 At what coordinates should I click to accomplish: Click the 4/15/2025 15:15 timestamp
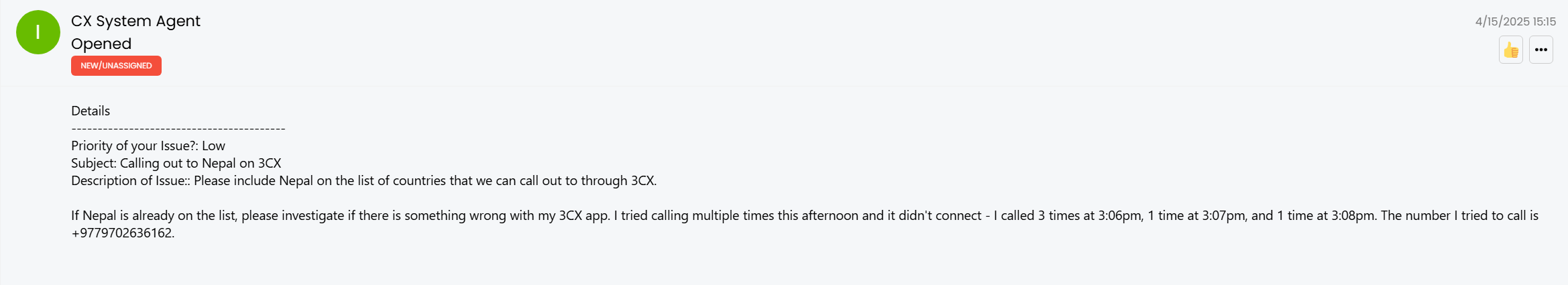[1515, 21]
